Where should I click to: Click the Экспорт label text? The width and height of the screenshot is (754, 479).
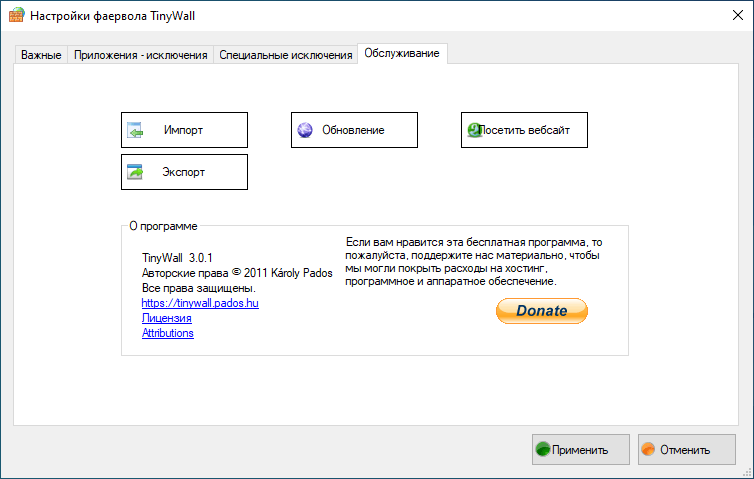[183, 172]
